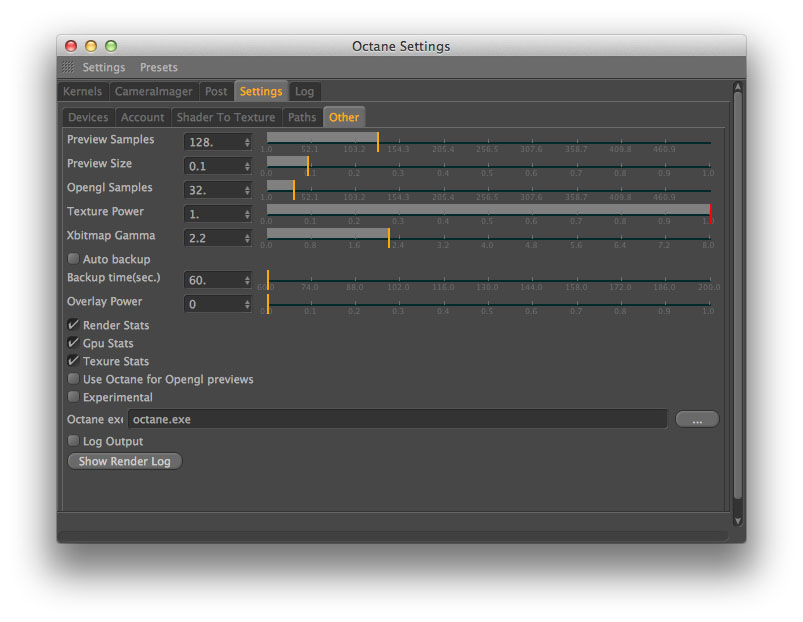803x622 pixels.
Task: Open the Account sub-tab
Action: (142, 118)
